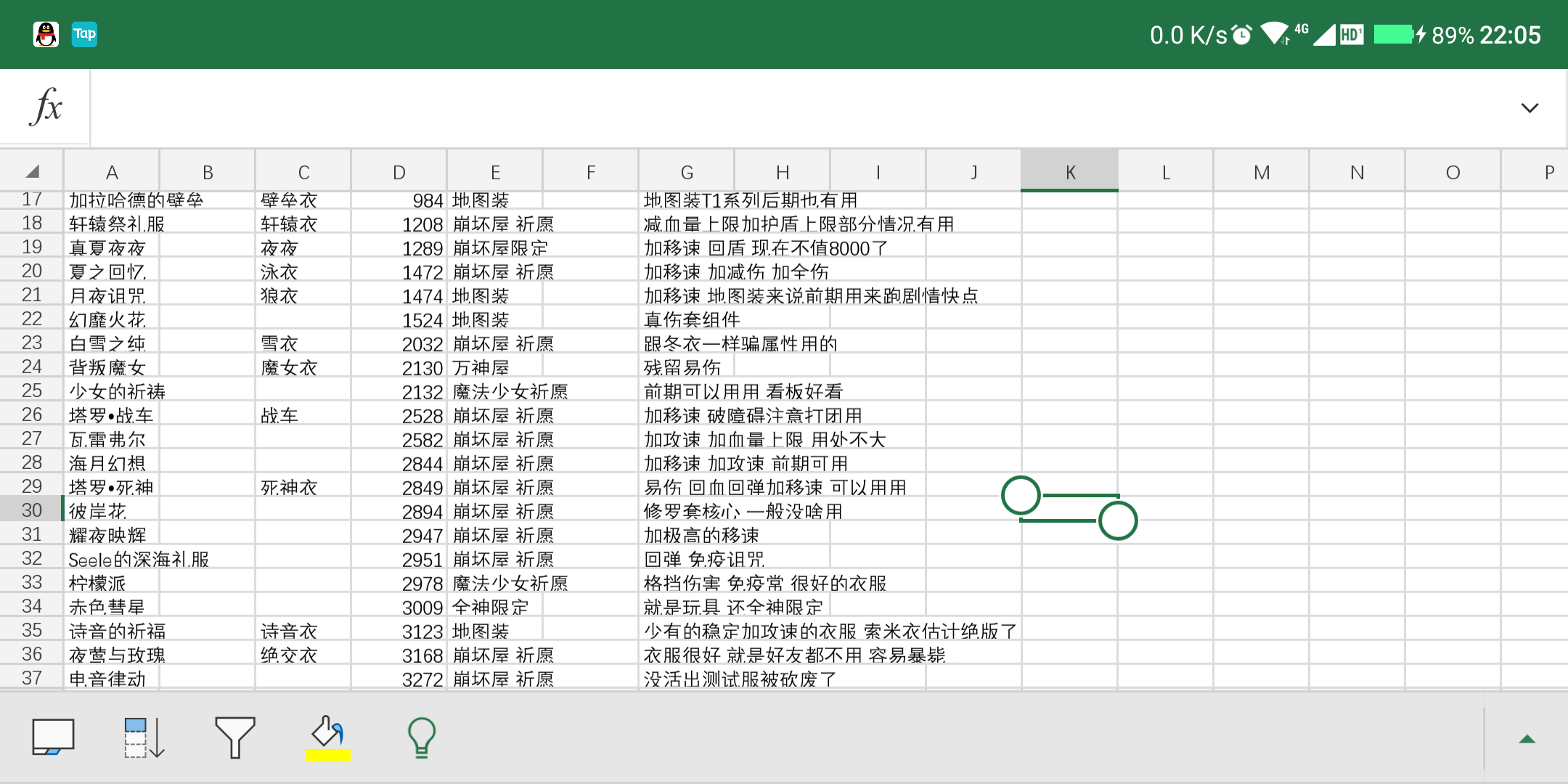
Task: Tap the sort rows icon
Action: tap(144, 738)
